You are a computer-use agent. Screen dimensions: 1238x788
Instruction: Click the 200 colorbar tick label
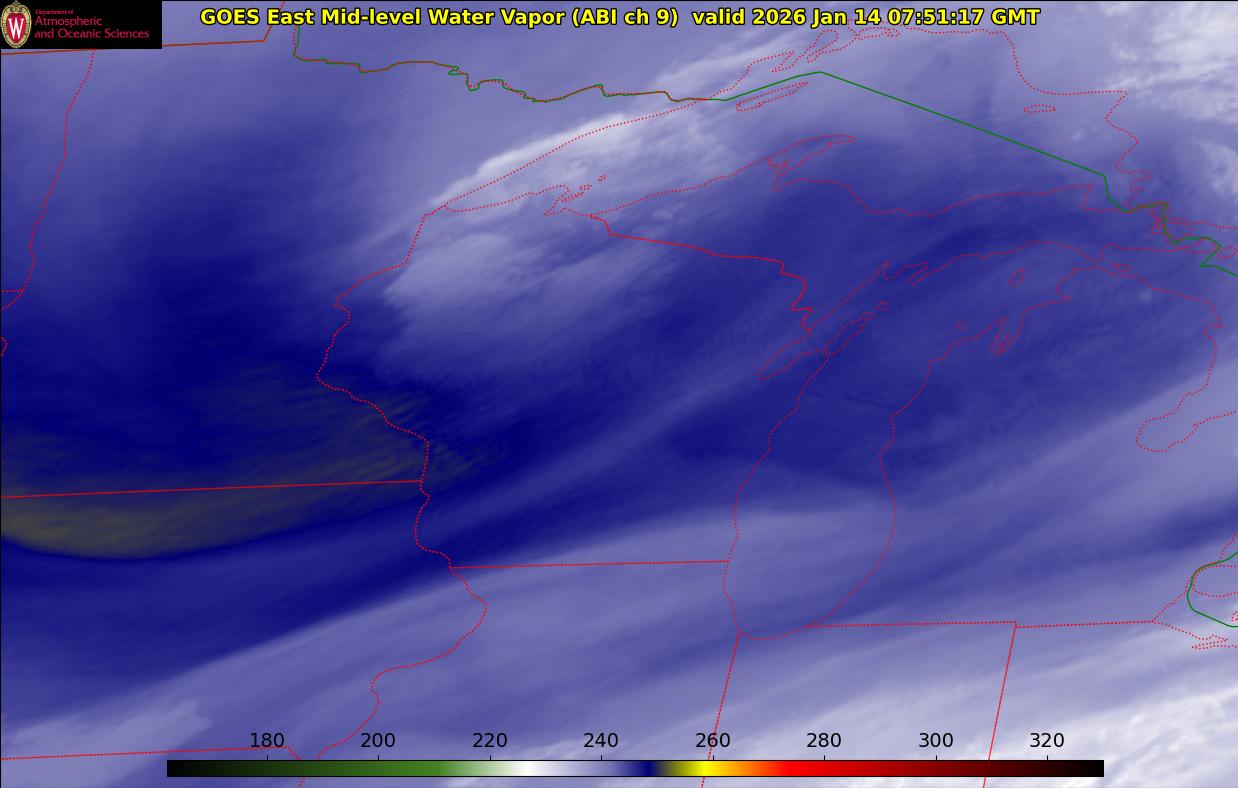click(378, 741)
